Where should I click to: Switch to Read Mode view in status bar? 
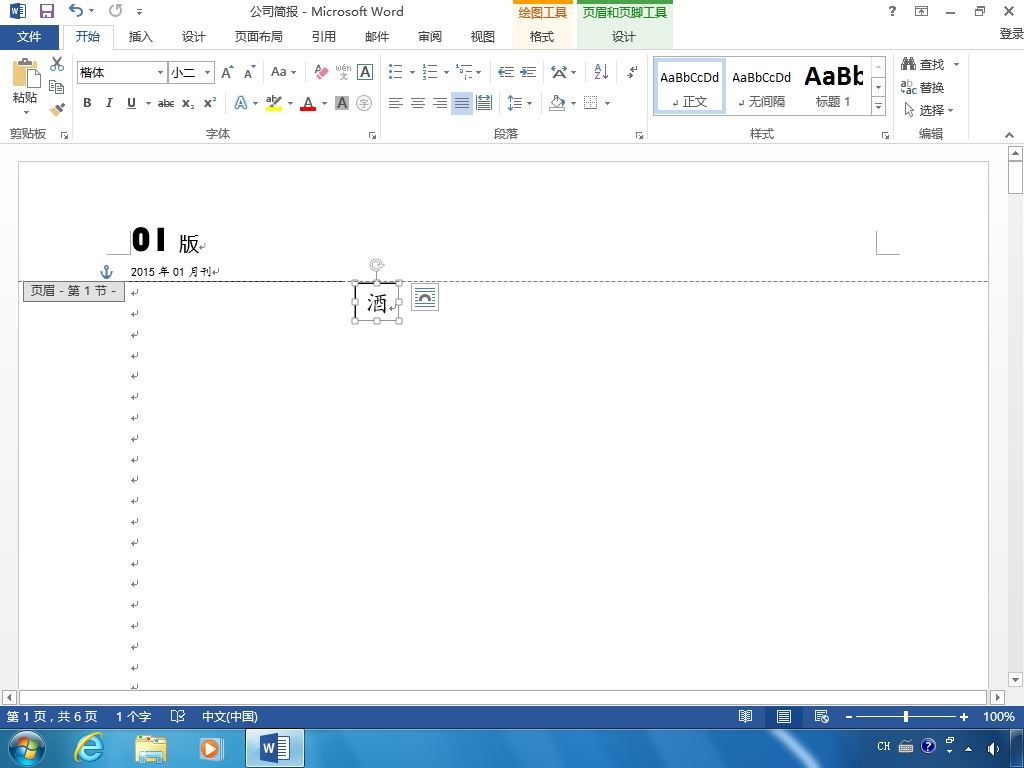(745, 716)
